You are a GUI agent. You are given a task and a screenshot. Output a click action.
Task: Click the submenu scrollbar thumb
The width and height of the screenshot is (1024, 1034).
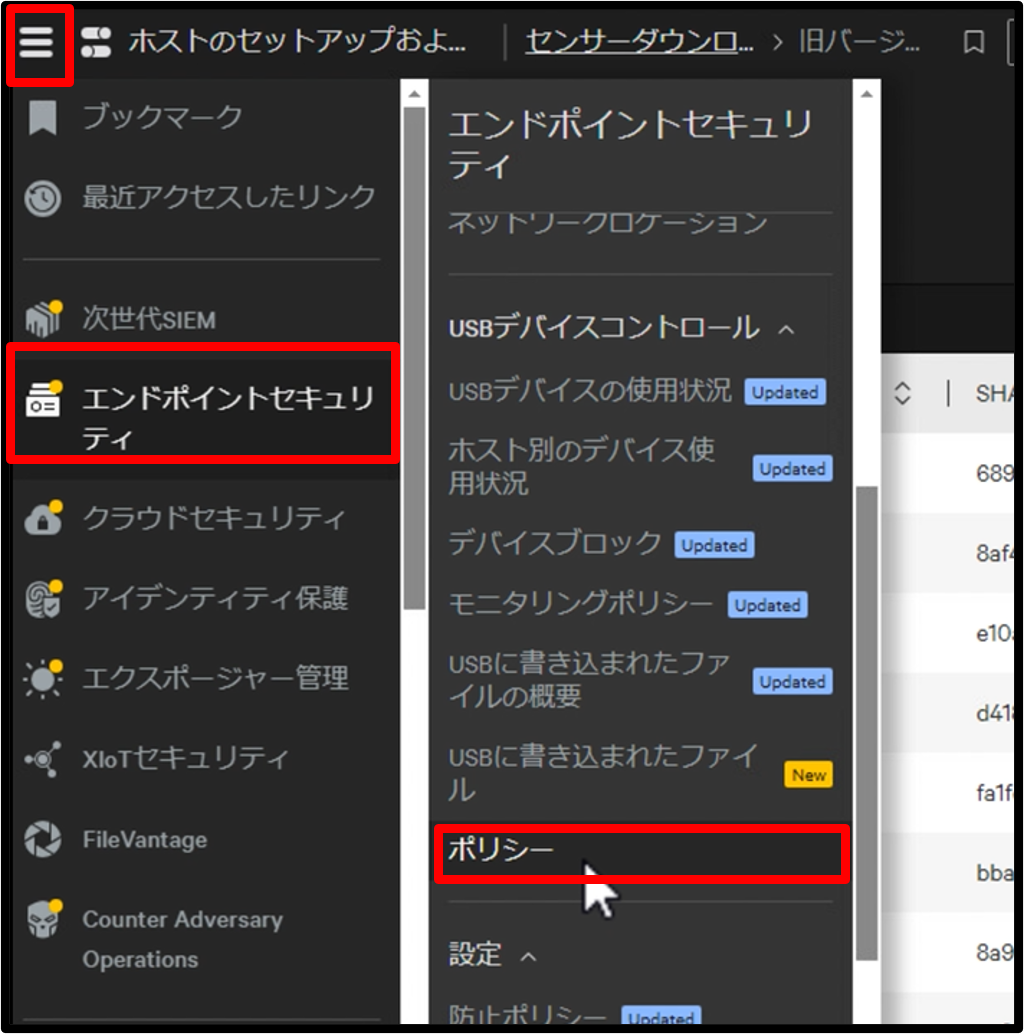867,723
